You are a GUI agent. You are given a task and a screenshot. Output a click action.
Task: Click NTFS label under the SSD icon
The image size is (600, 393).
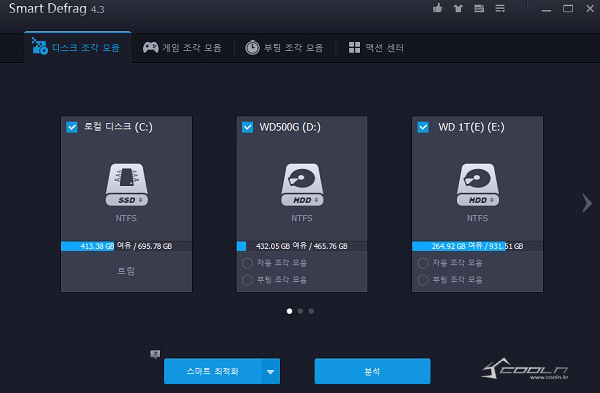(x=126, y=218)
